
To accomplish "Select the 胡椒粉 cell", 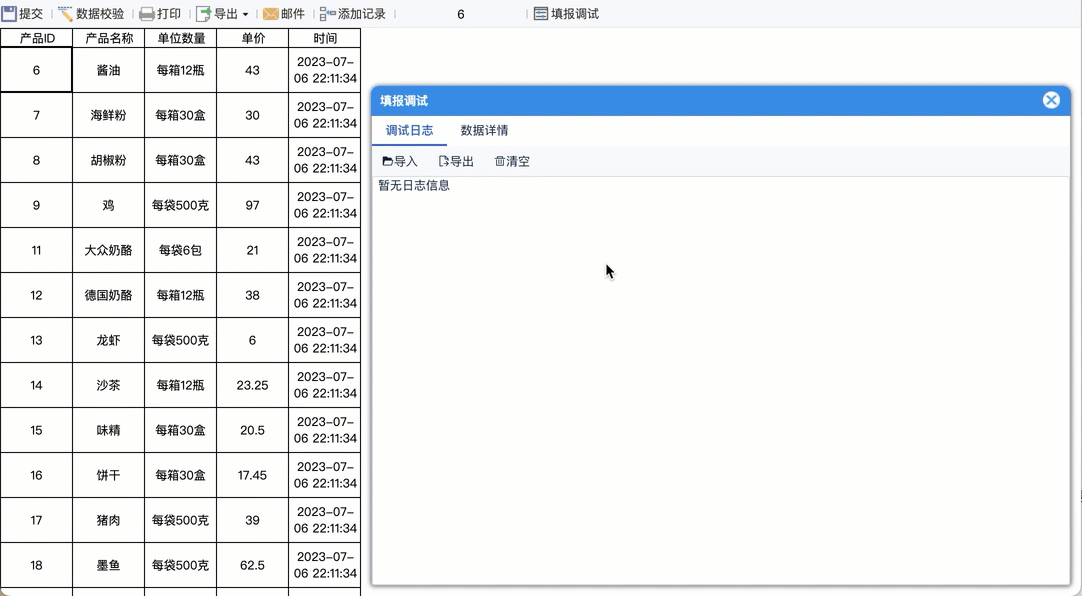I will (x=108, y=160).
